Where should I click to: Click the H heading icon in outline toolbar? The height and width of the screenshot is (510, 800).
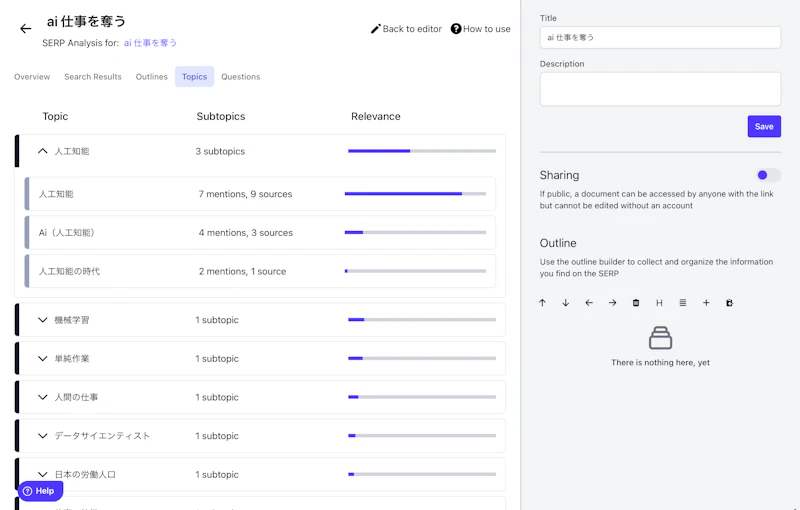point(659,303)
